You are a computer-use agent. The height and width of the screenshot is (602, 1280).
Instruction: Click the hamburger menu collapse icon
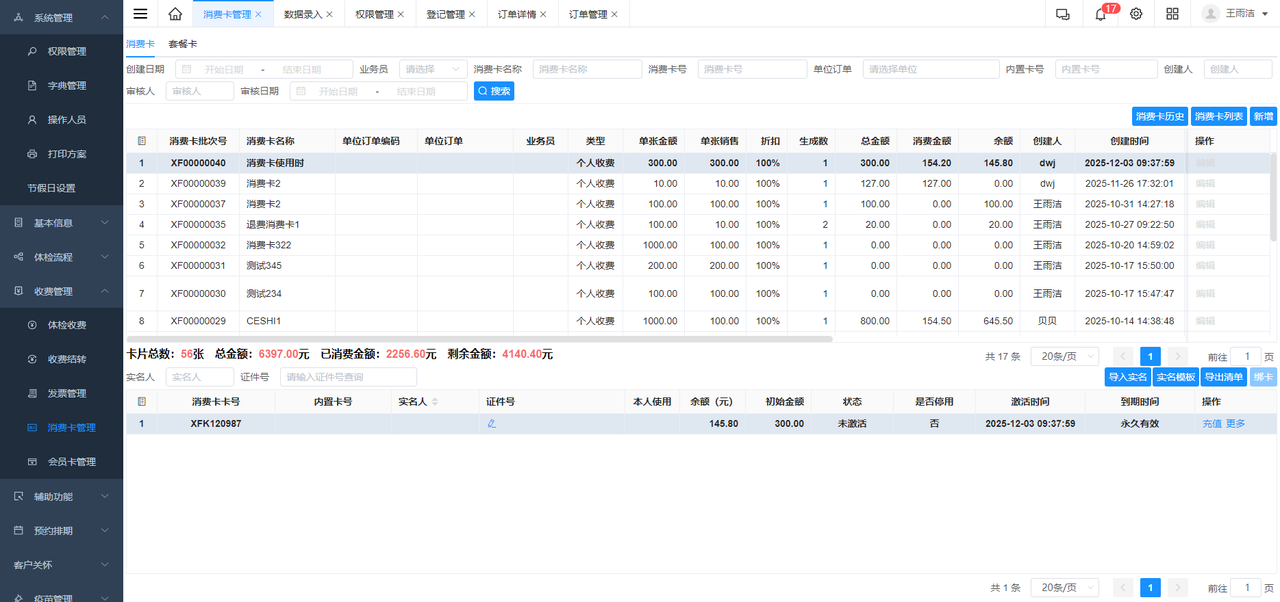tap(140, 14)
